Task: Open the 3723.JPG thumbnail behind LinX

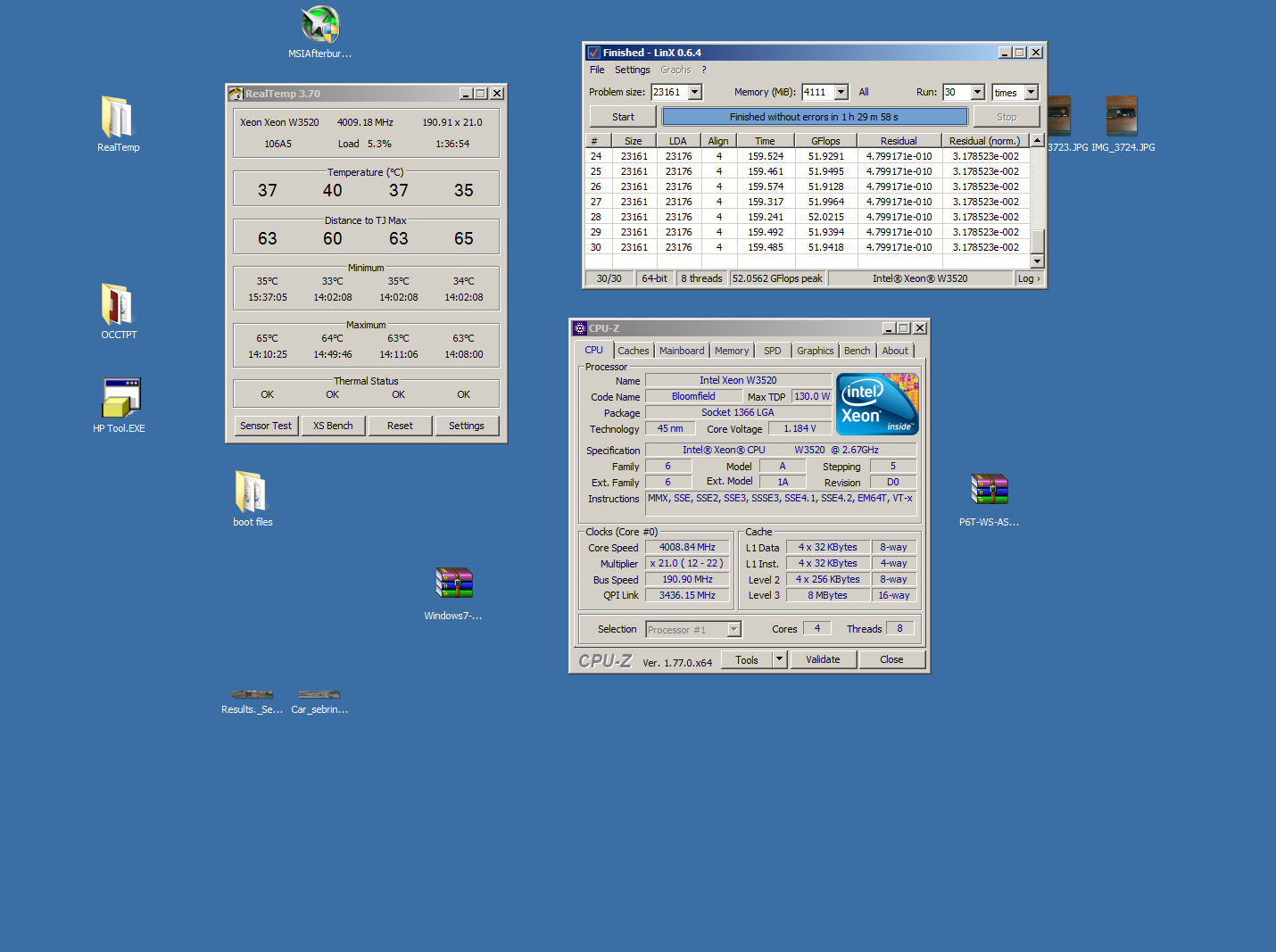Action: [x=1059, y=116]
